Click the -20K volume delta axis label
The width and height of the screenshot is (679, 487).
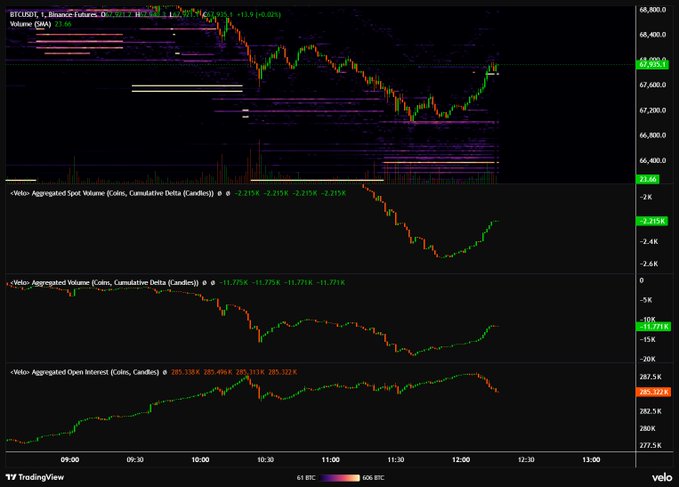pyautogui.click(x=647, y=359)
